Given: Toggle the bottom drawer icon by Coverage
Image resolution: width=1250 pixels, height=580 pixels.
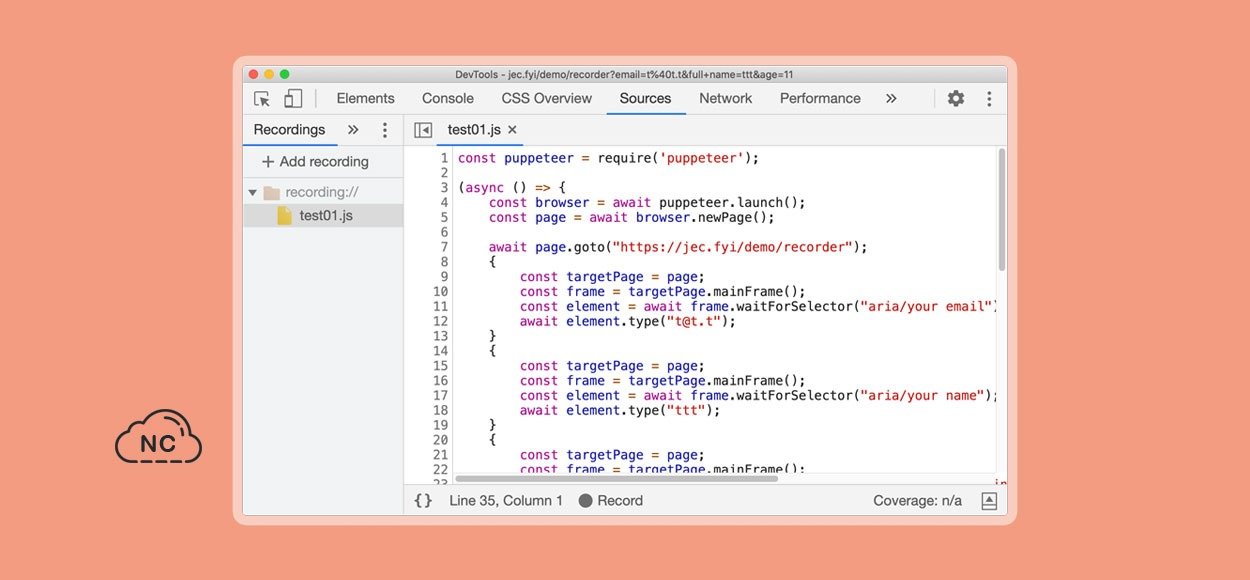Looking at the screenshot, I should click(989, 501).
